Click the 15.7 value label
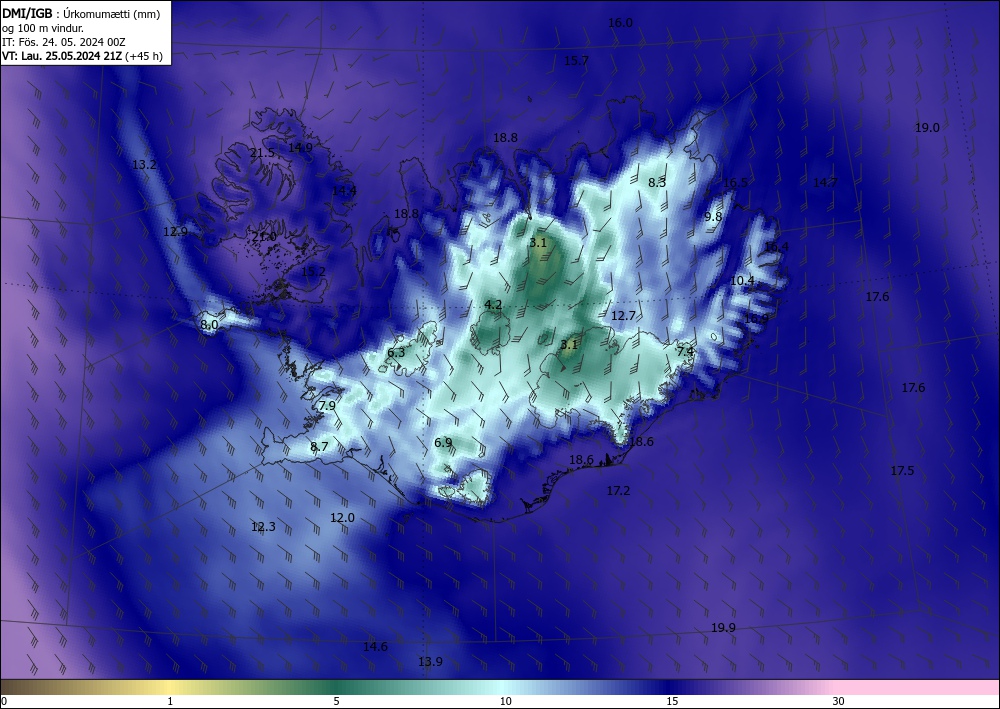 coord(576,61)
